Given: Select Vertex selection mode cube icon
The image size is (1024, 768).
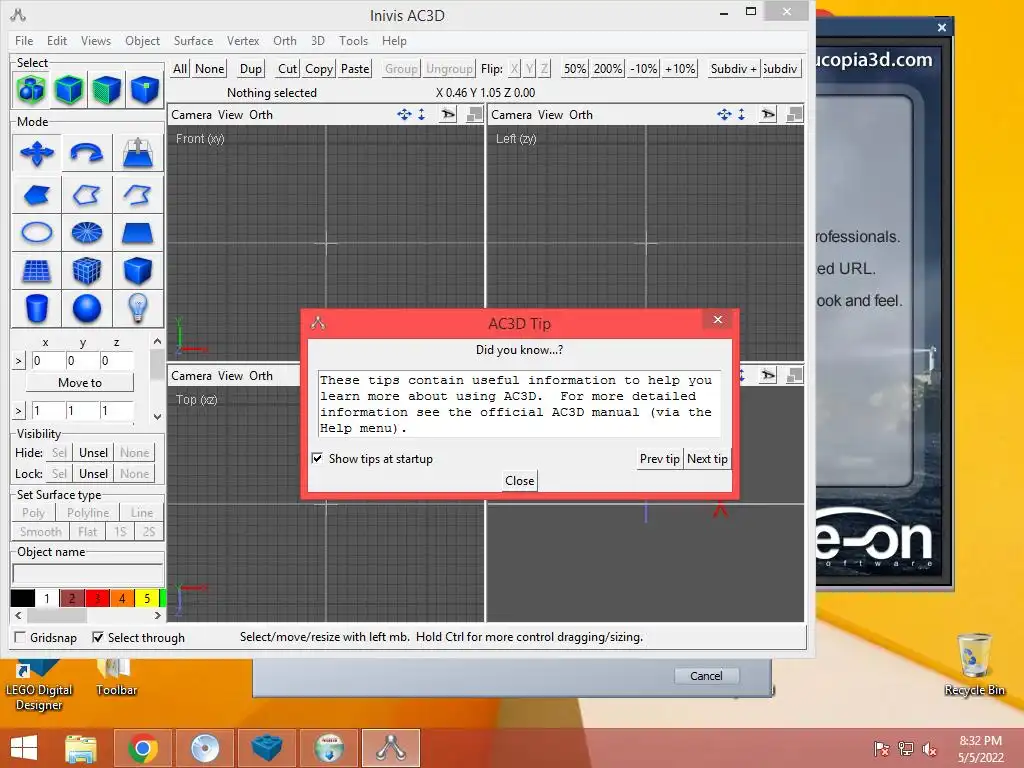Looking at the screenshot, I should tap(144, 89).
